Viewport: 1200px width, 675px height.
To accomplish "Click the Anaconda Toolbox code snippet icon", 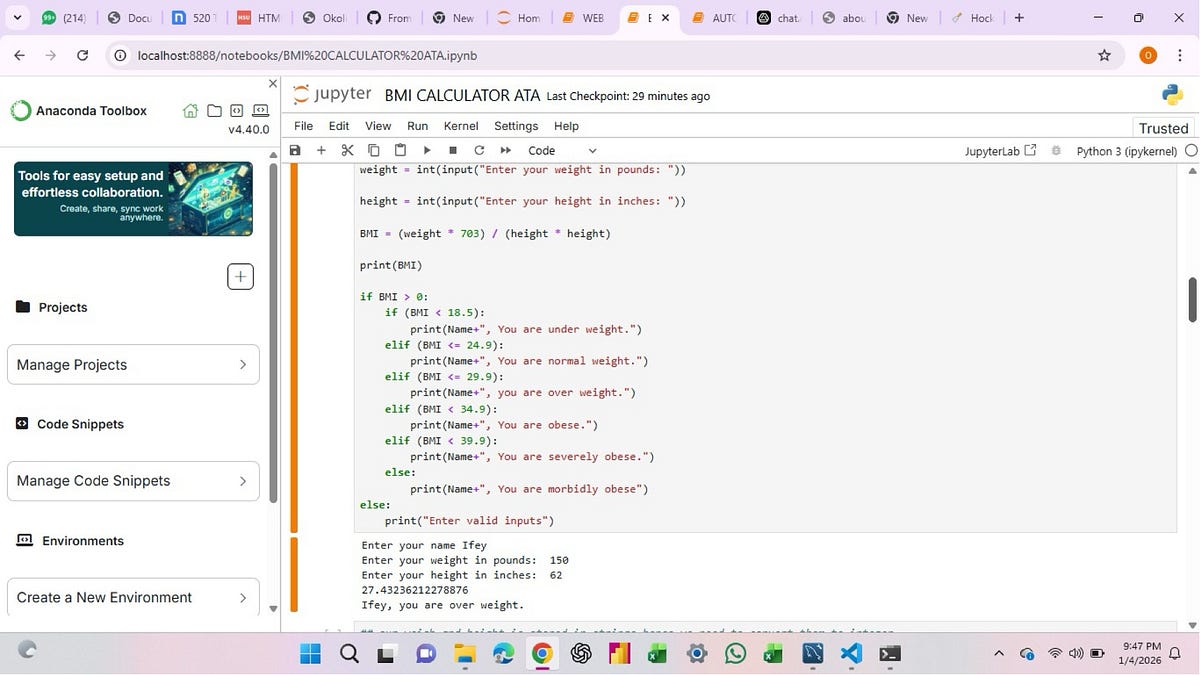I will click(x=236, y=110).
